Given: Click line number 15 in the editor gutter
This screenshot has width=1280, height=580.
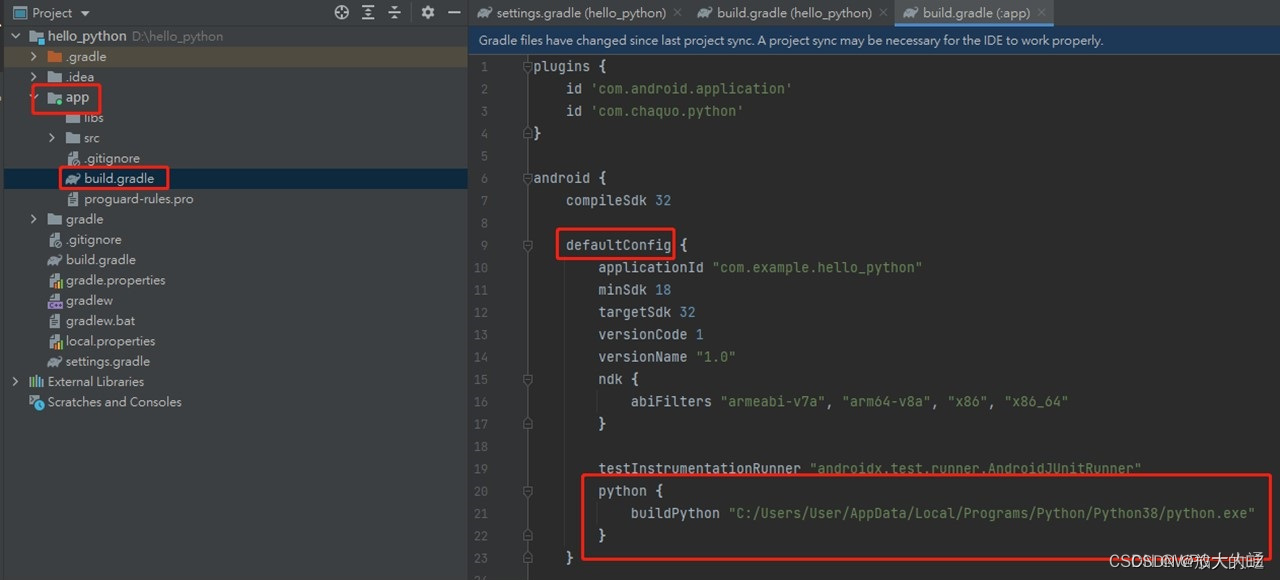Looking at the screenshot, I should click(x=481, y=379).
